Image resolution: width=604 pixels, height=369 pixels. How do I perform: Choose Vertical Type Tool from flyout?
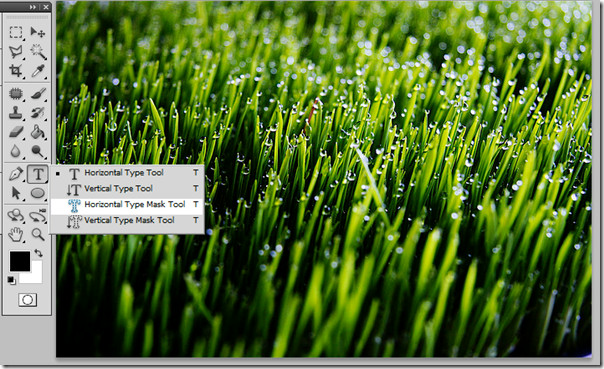[127, 188]
